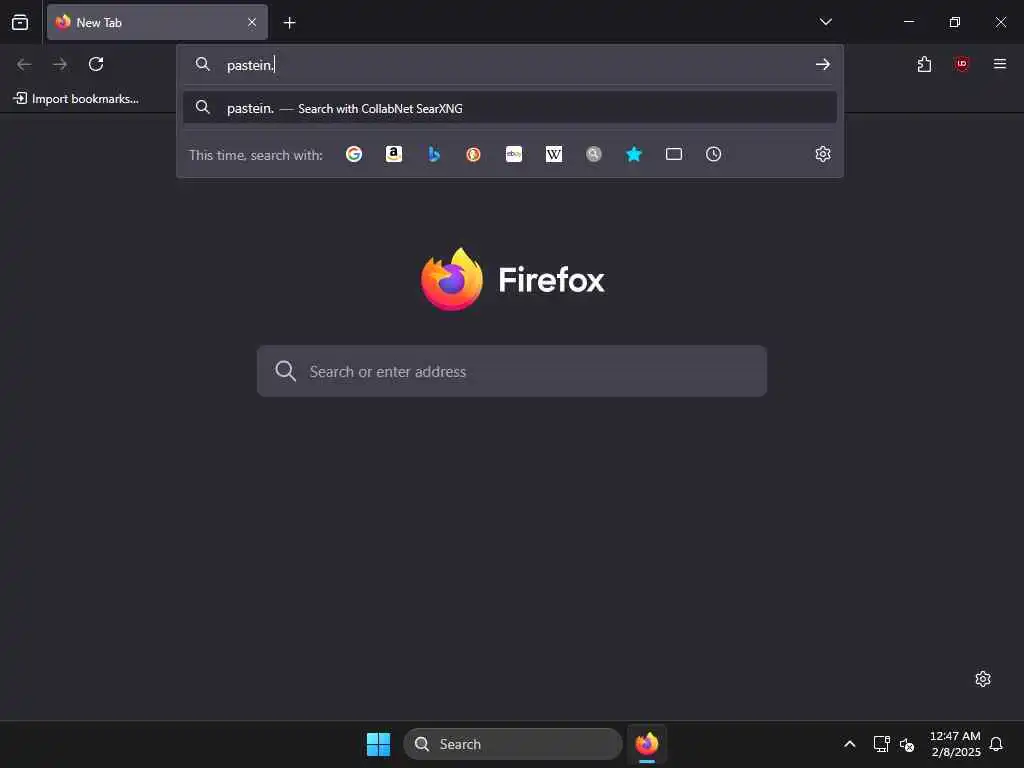Search this time with DuckDuckGo
Screen dimensions: 1024x768
coord(473,154)
